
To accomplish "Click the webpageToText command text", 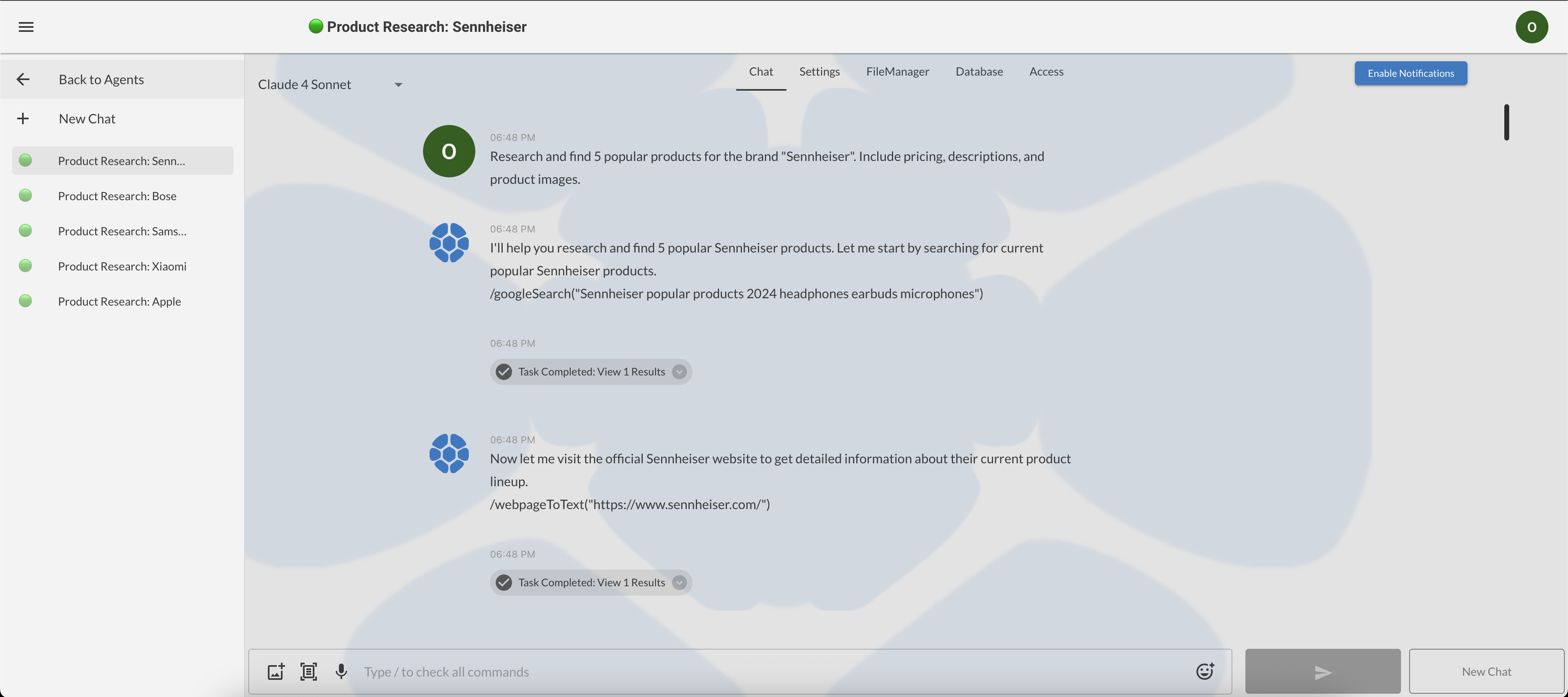I will [629, 505].
